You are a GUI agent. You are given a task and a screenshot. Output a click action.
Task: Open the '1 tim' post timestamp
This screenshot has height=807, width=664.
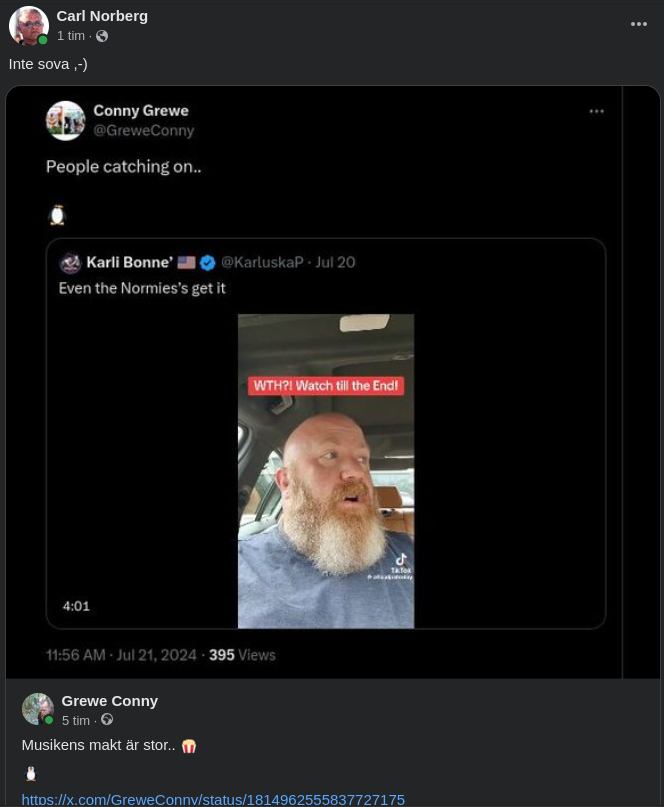tap(70, 36)
